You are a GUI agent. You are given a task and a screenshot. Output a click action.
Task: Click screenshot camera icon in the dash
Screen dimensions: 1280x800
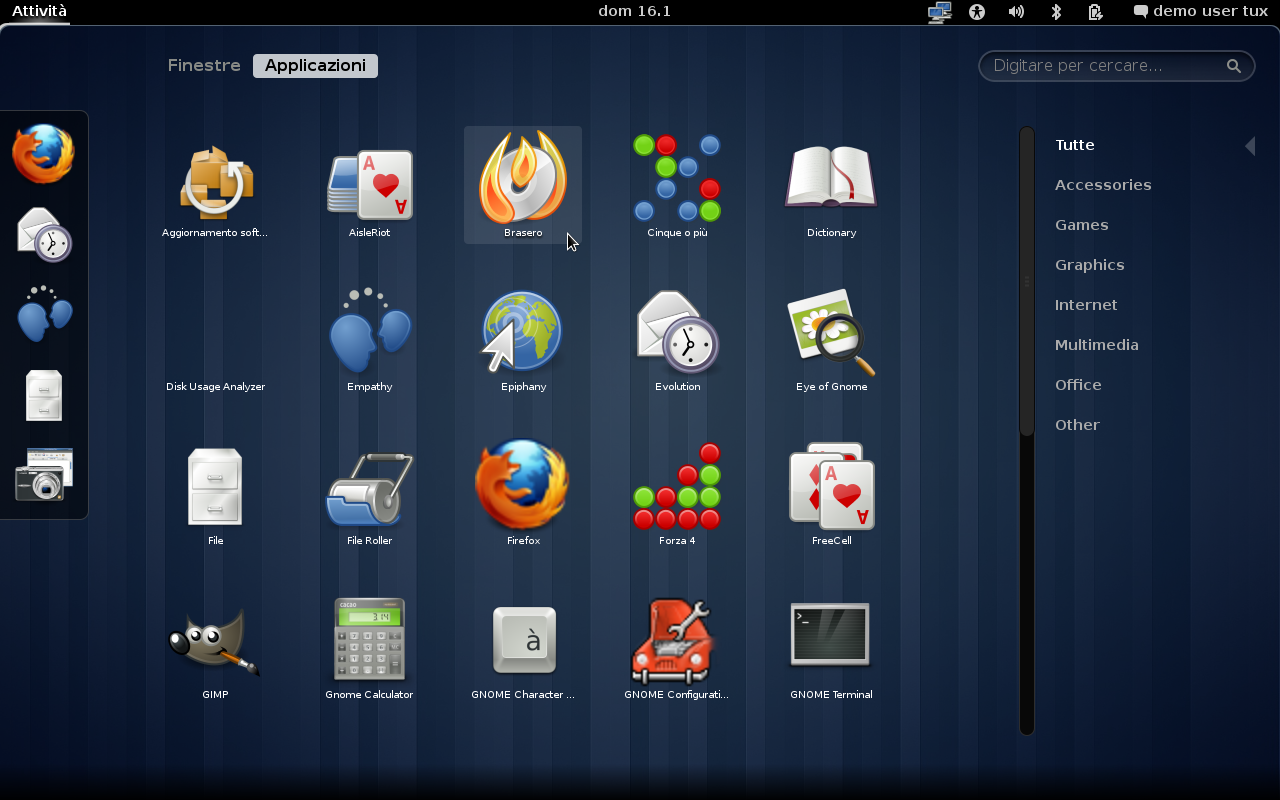pos(44,474)
